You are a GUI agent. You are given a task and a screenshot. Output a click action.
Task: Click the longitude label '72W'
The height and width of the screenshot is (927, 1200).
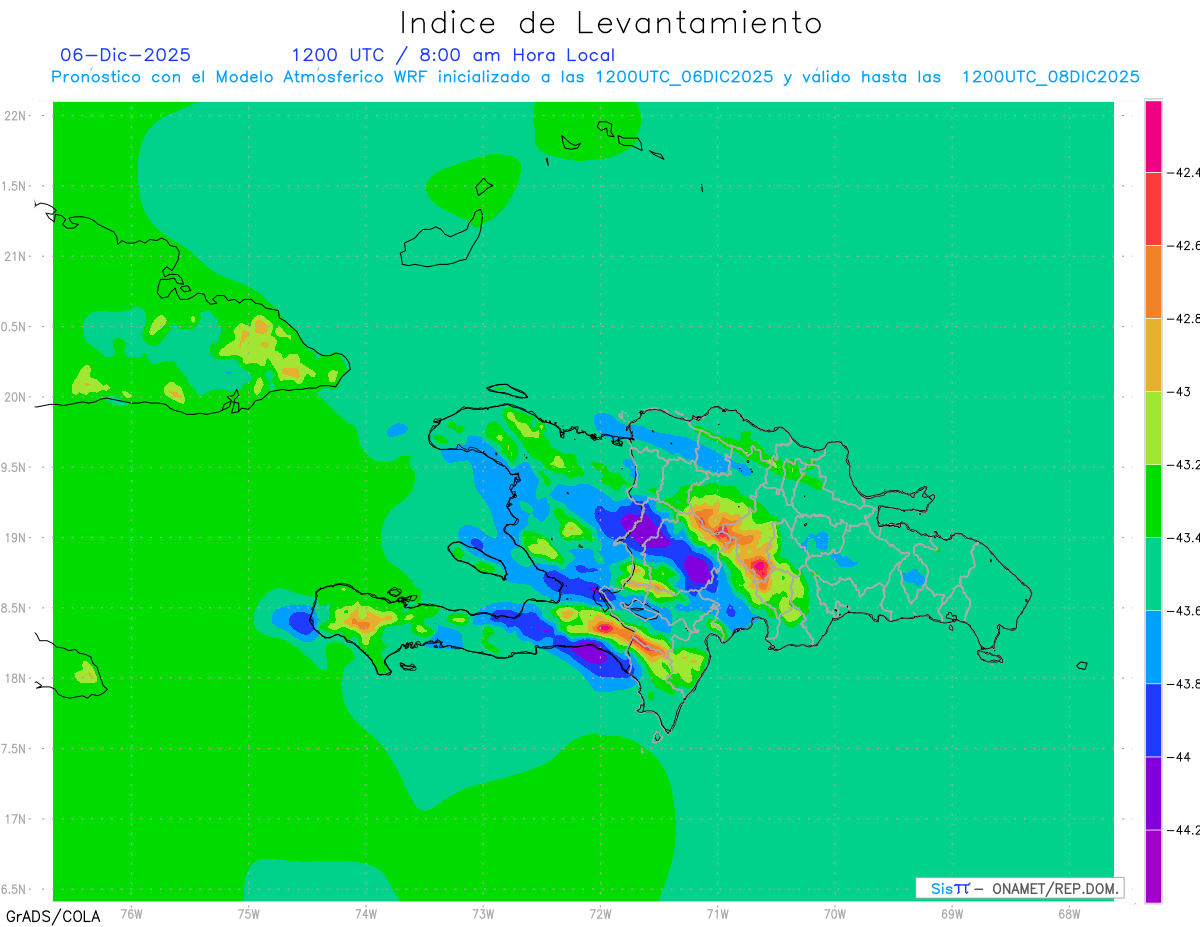pos(600,913)
